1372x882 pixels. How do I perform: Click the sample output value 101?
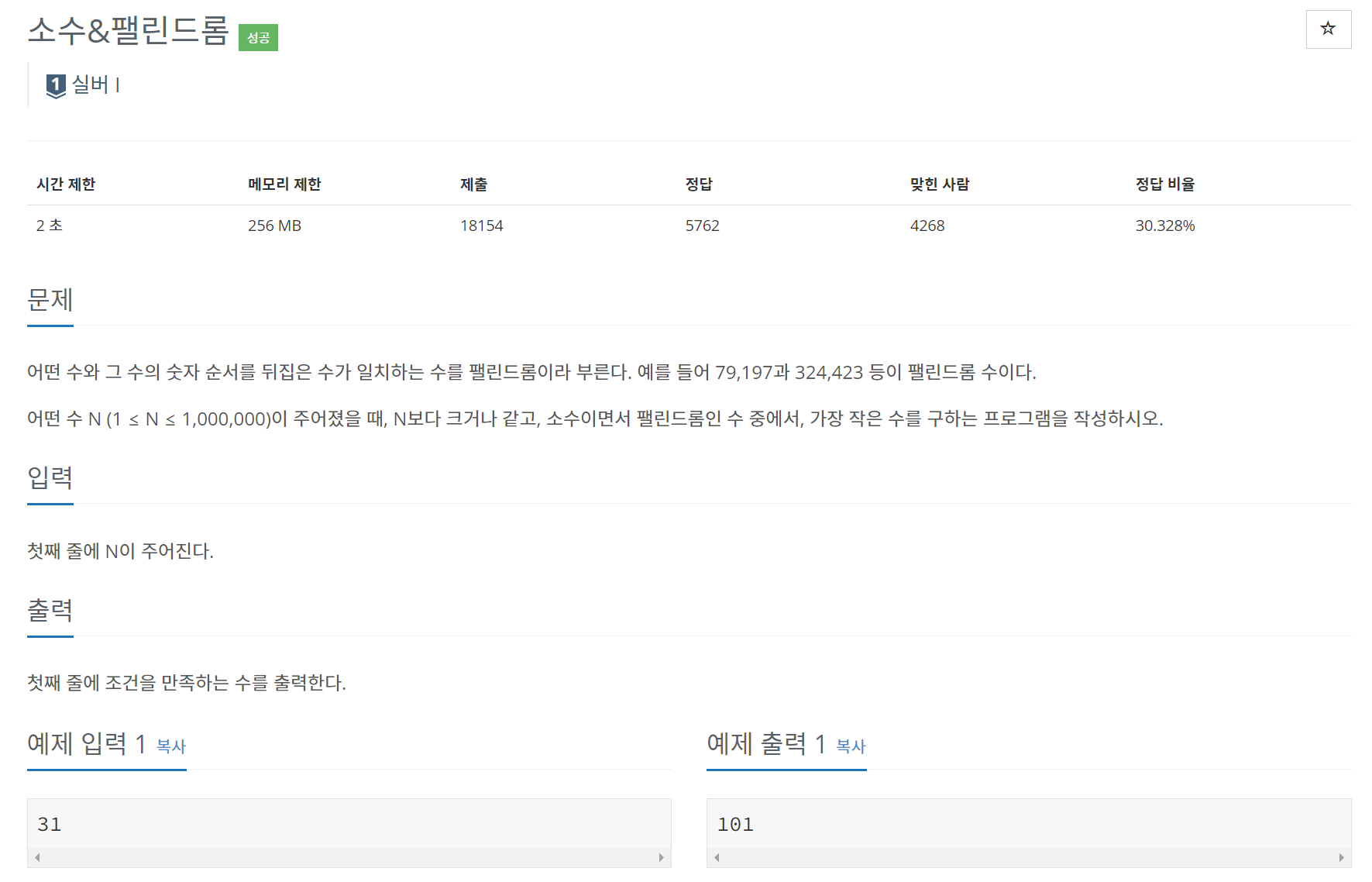coord(735,825)
